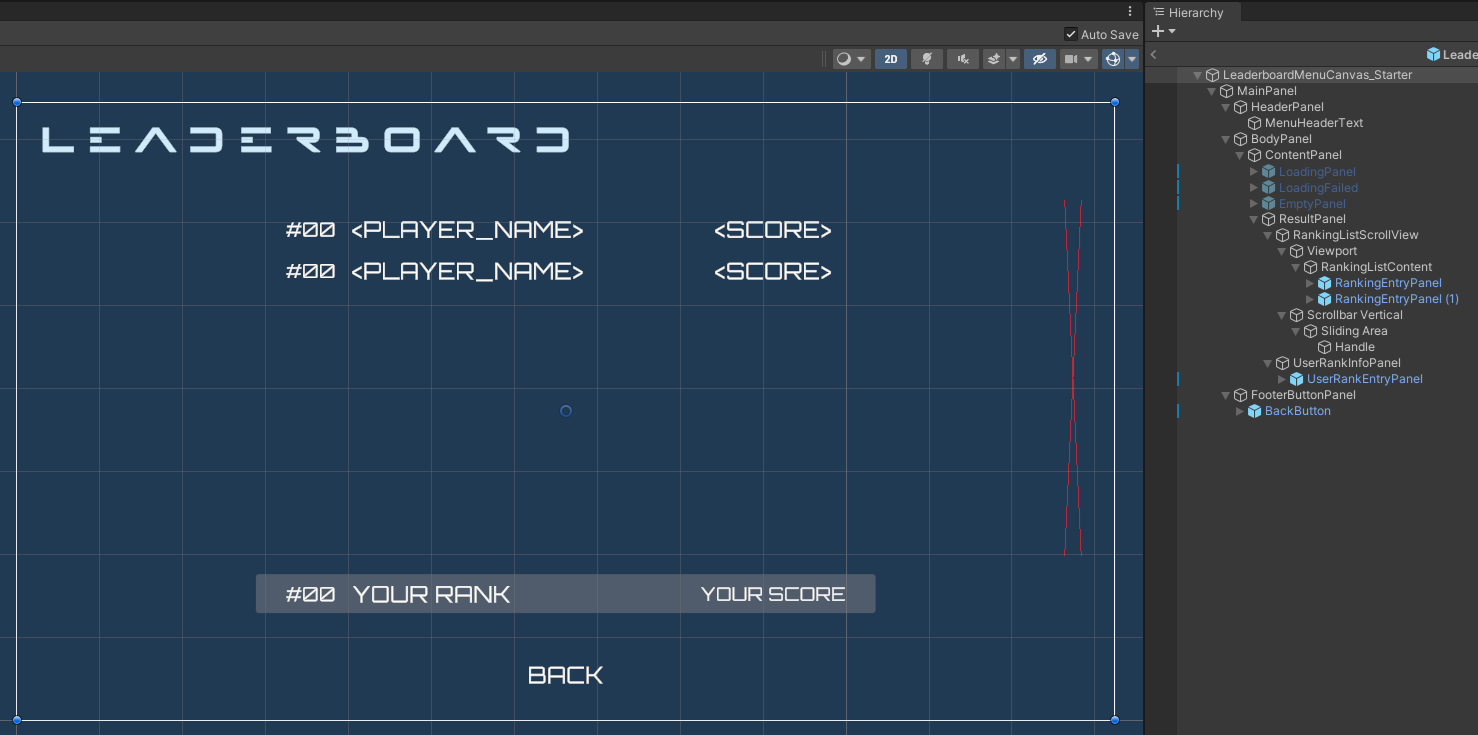Image resolution: width=1478 pixels, height=735 pixels.
Task: Click the Scene camera settings icon
Action: coord(1071,59)
